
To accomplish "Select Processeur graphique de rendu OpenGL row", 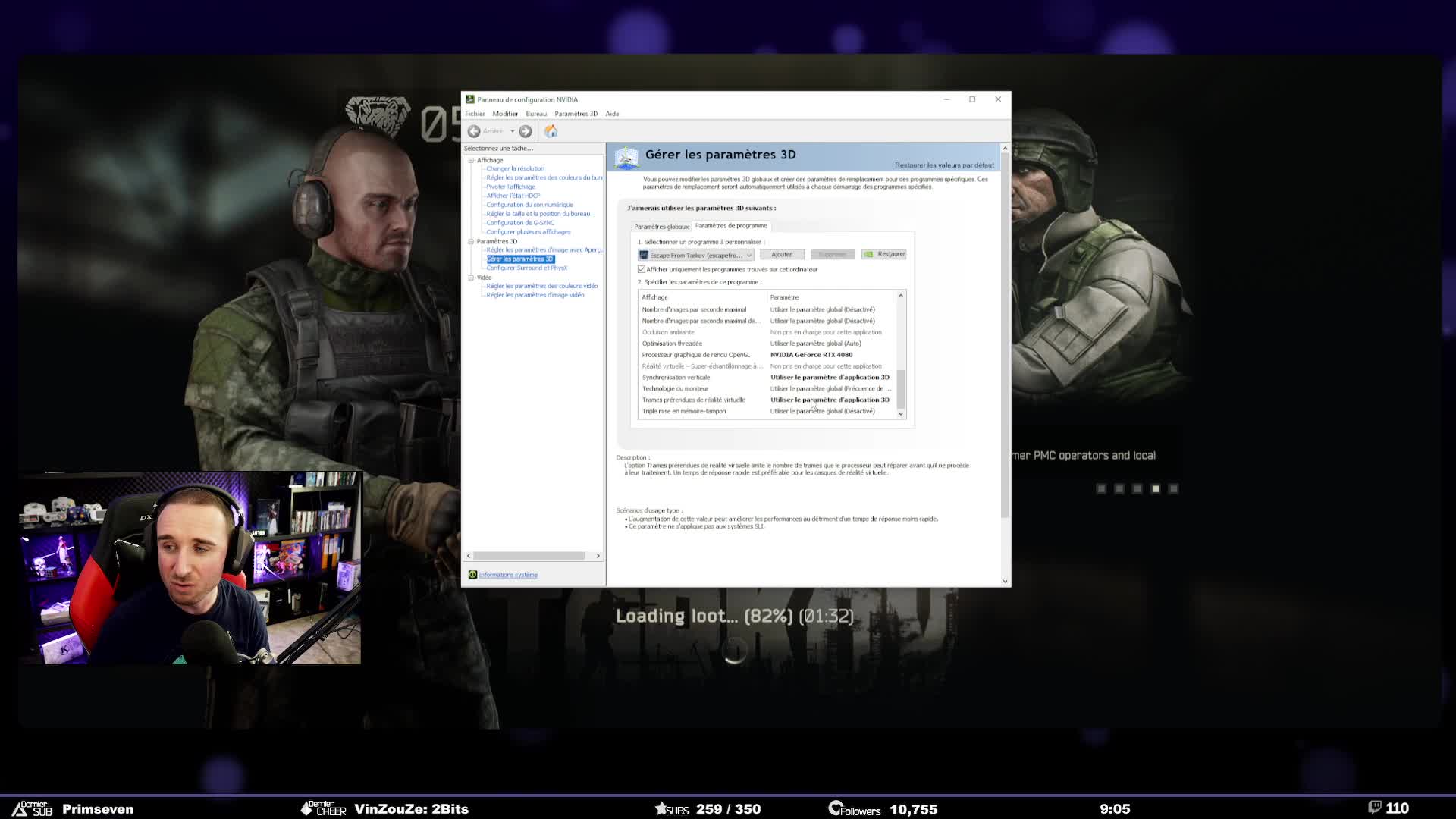I will click(767, 355).
